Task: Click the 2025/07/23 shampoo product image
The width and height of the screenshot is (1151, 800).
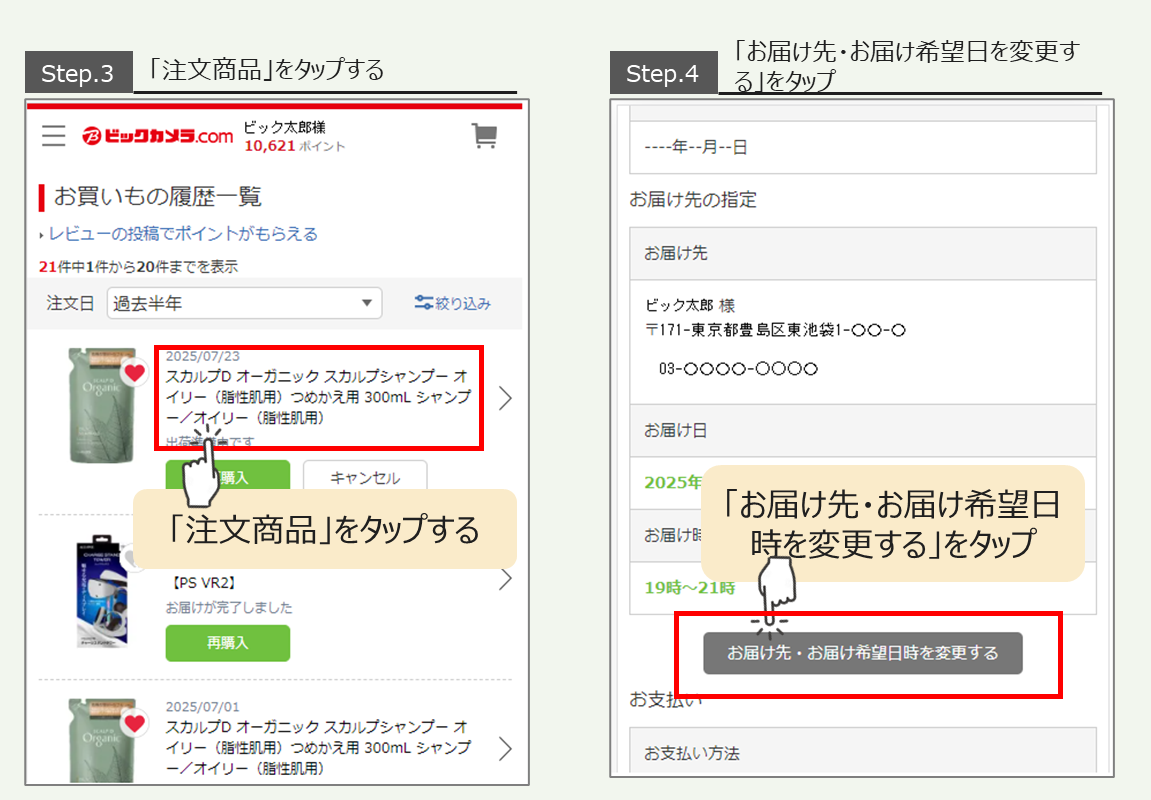Action: pos(102,405)
